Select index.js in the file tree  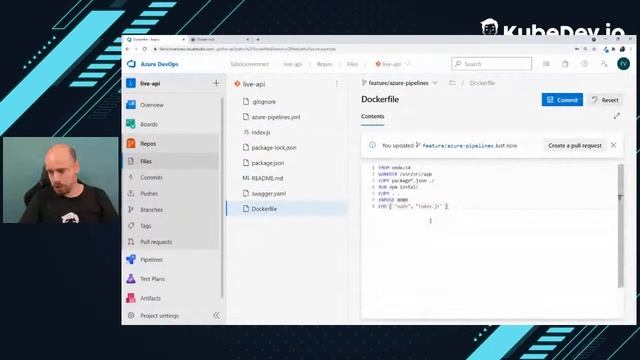(x=287, y=132)
